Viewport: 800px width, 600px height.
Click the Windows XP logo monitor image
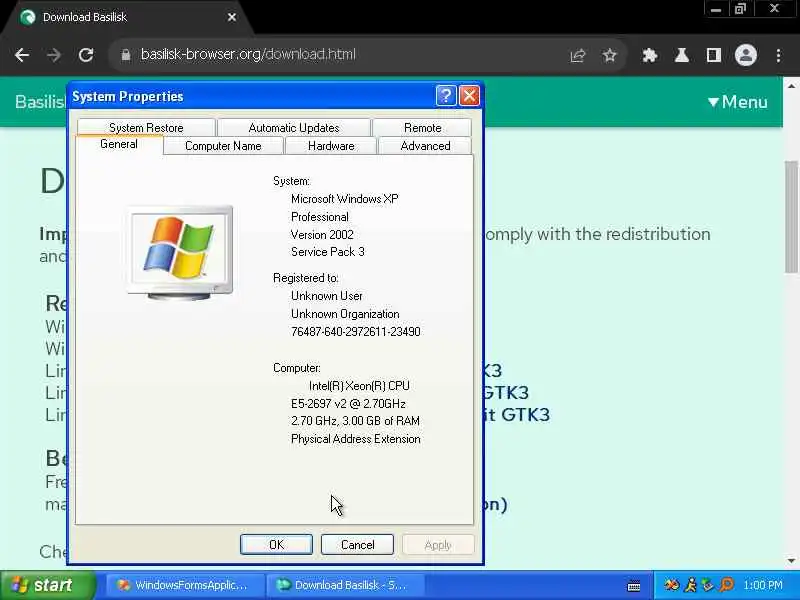pyautogui.click(x=180, y=253)
